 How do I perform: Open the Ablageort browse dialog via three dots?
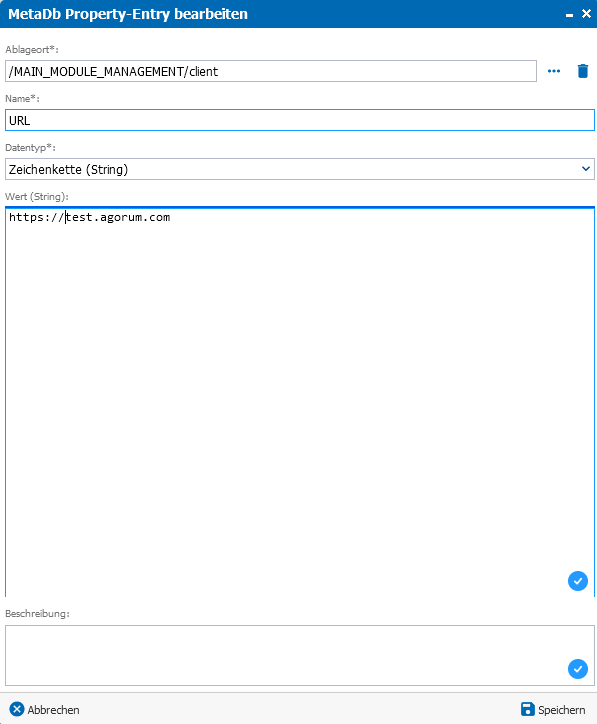coord(554,71)
